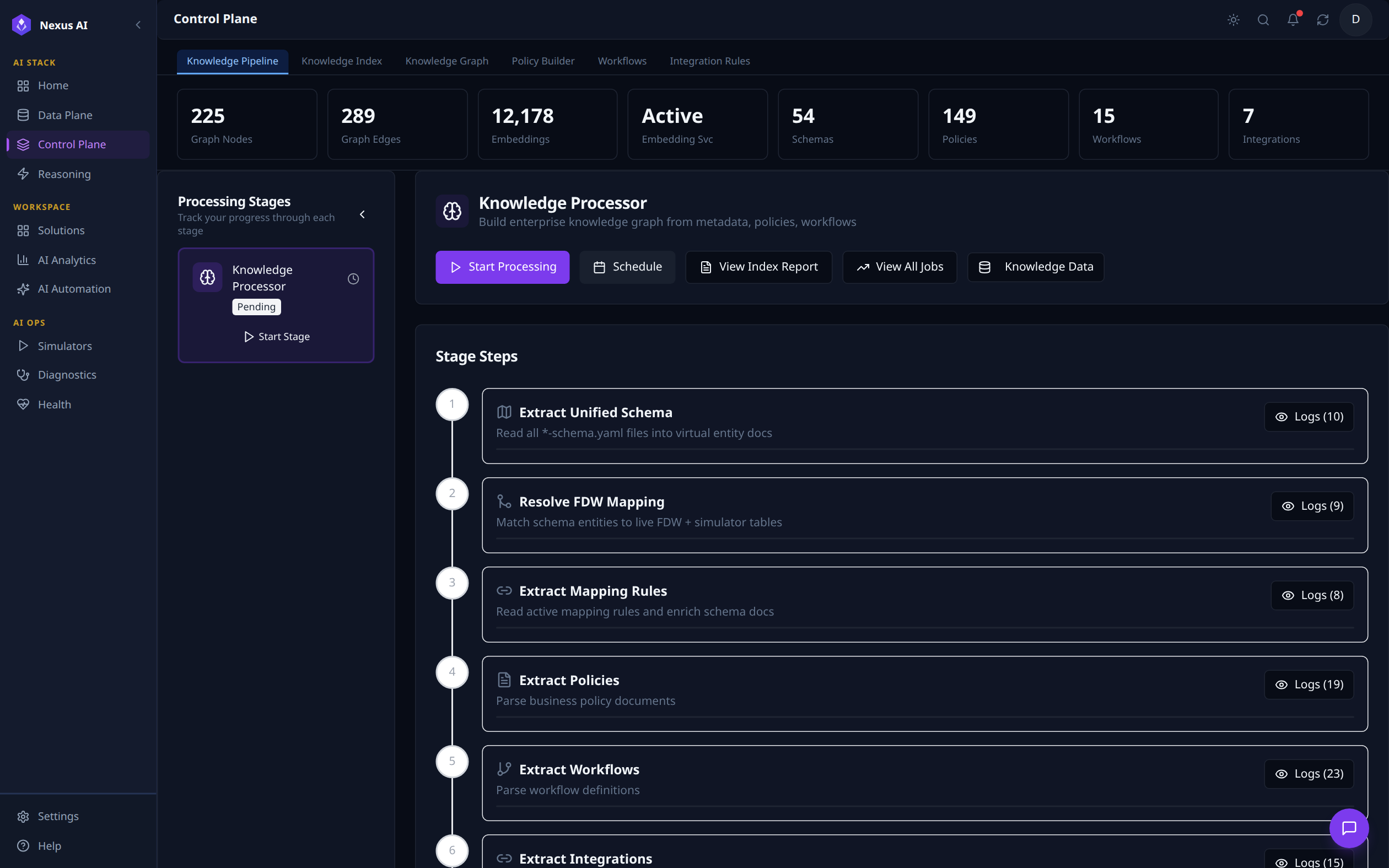Image resolution: width=1389 pixels, height=868 pixels.
Task: Switch to the Policy Builder tab
Action: pyautogui.click(x=543, y=61)
